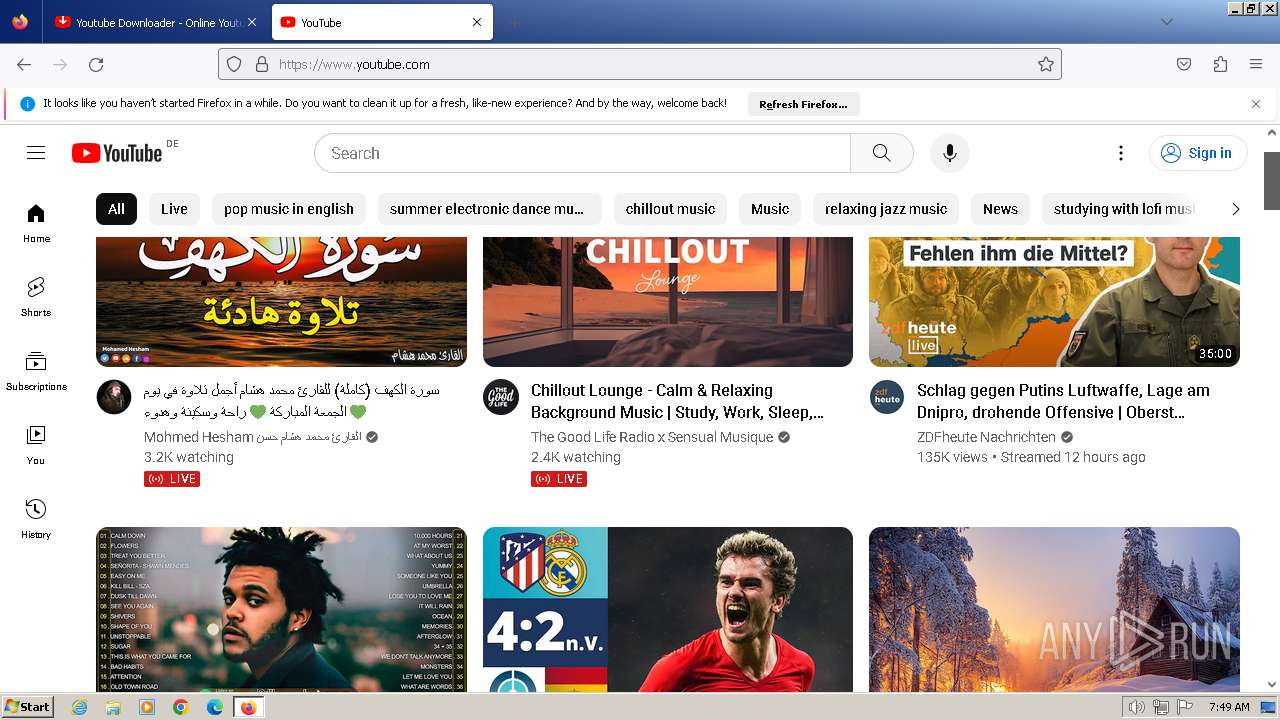Close the YouTube tab
The height and width of the screenshot is (720, 1280).
click(477, 22)
